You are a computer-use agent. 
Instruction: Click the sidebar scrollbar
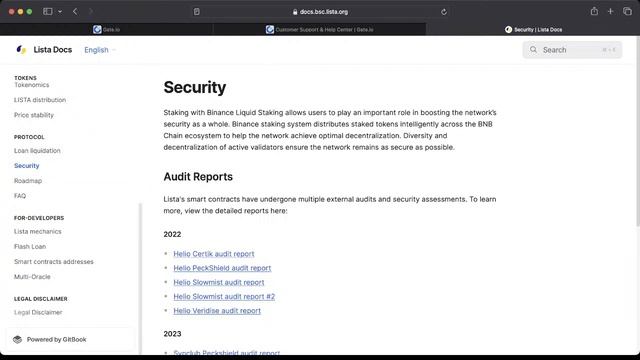140,278
